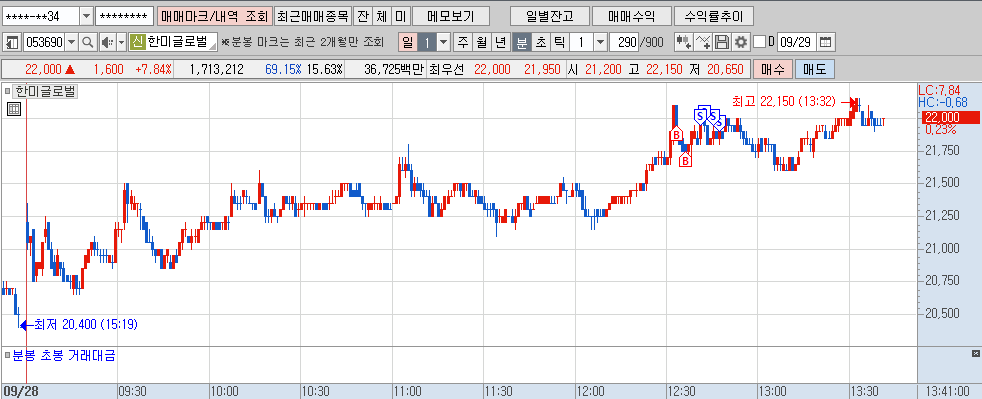Click the 수익률추이 button
Viewport: 982px width, 399px height.
(x=713, y=16)
